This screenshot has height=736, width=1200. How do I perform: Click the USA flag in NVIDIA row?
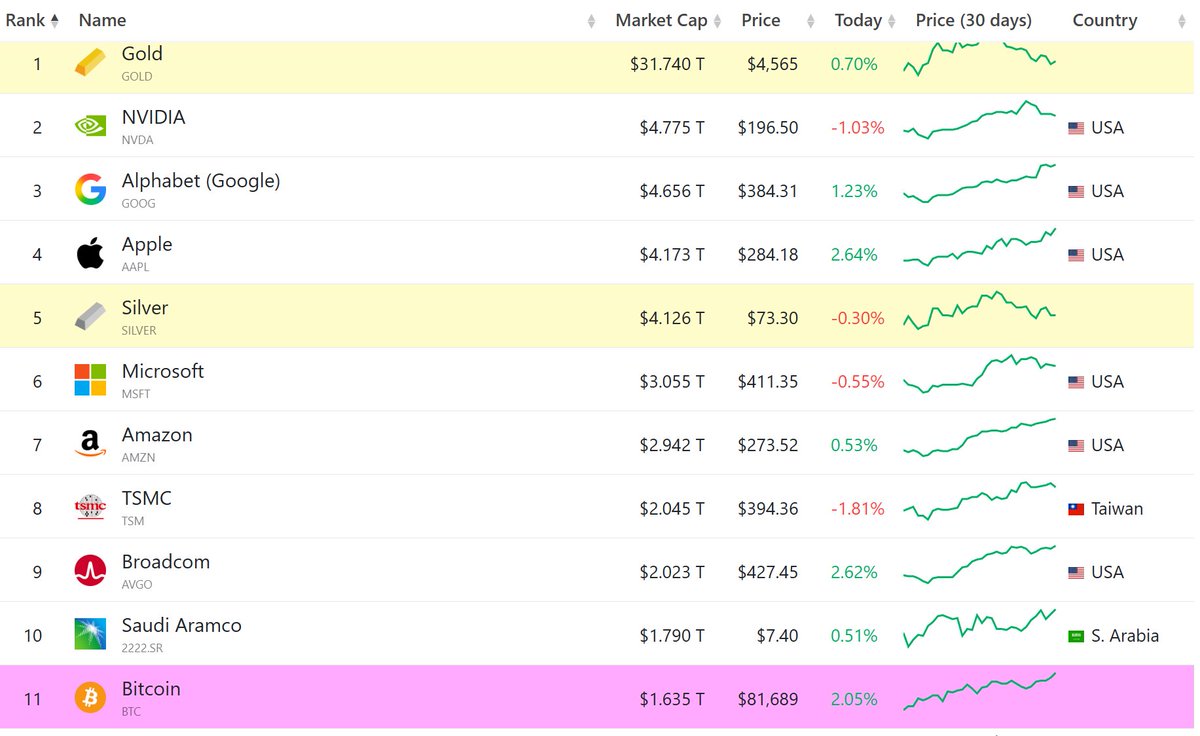(1076, 128)
